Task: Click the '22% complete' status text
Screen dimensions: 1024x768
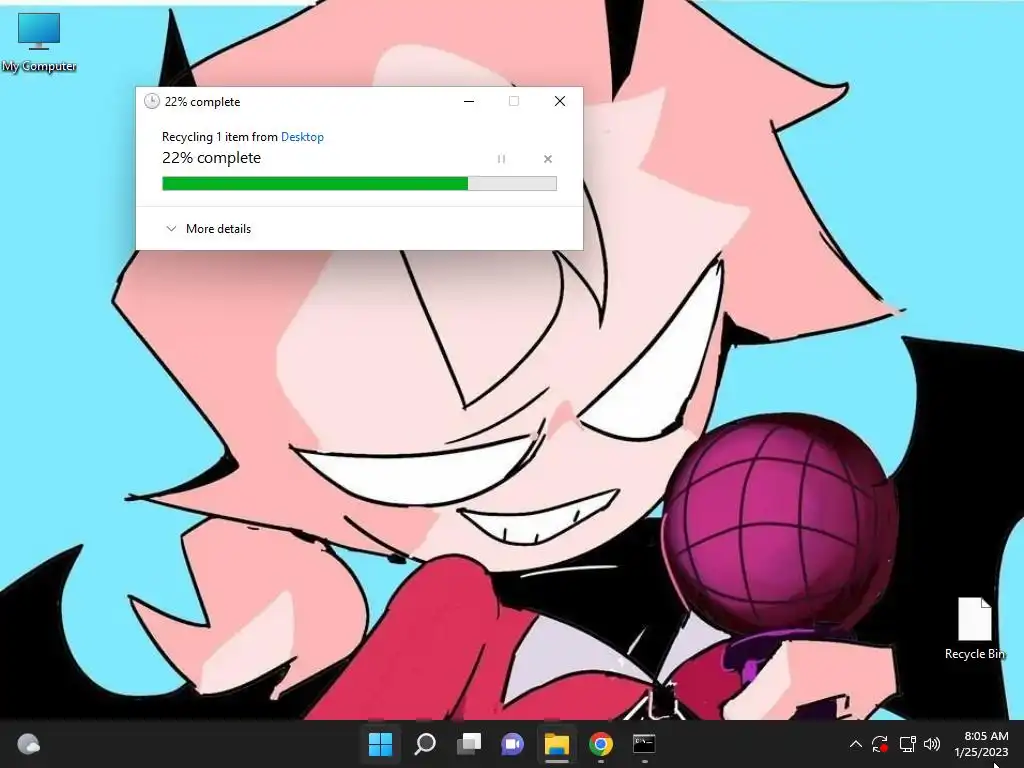Action: pyautogui.click(x=212, y=158)
